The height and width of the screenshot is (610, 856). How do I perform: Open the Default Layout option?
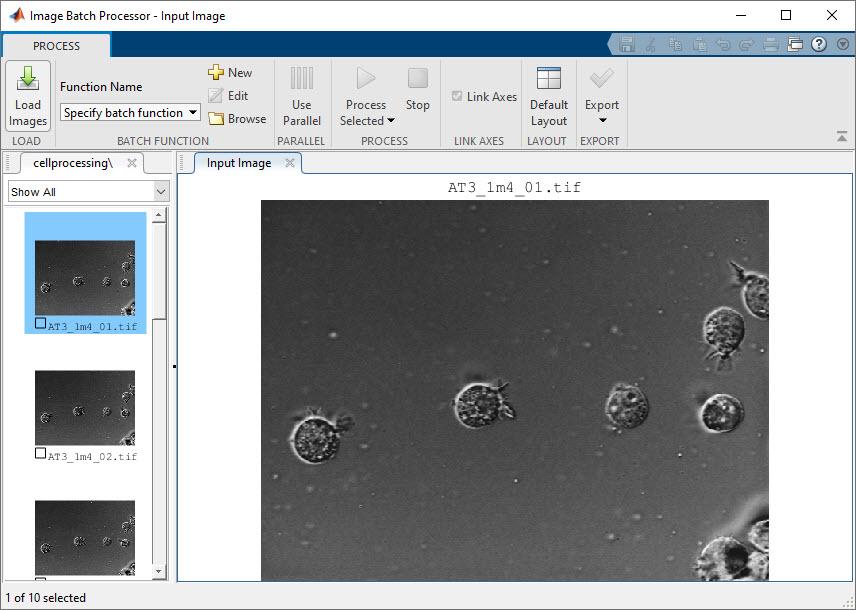click(548, 96)
